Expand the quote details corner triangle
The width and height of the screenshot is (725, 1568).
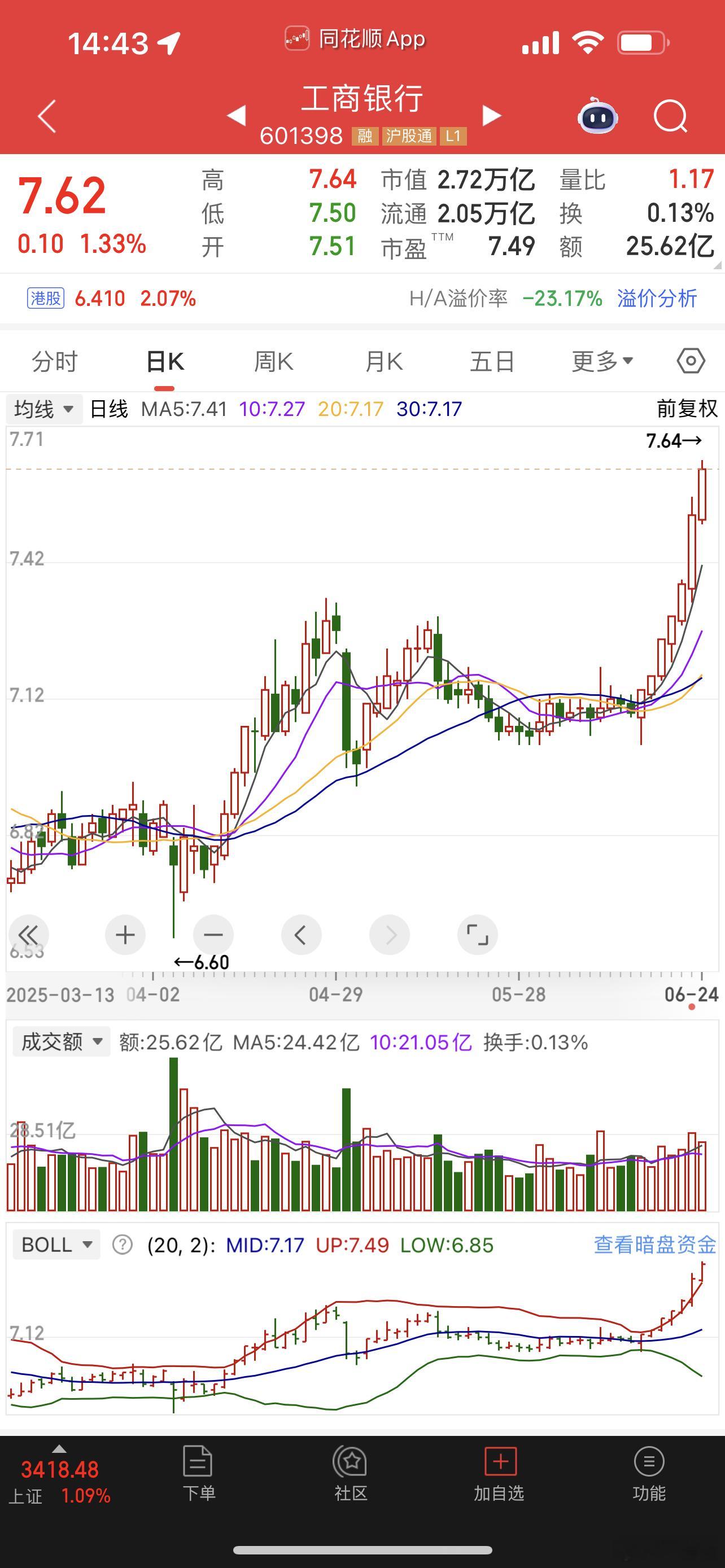click(x=717, y=265)
